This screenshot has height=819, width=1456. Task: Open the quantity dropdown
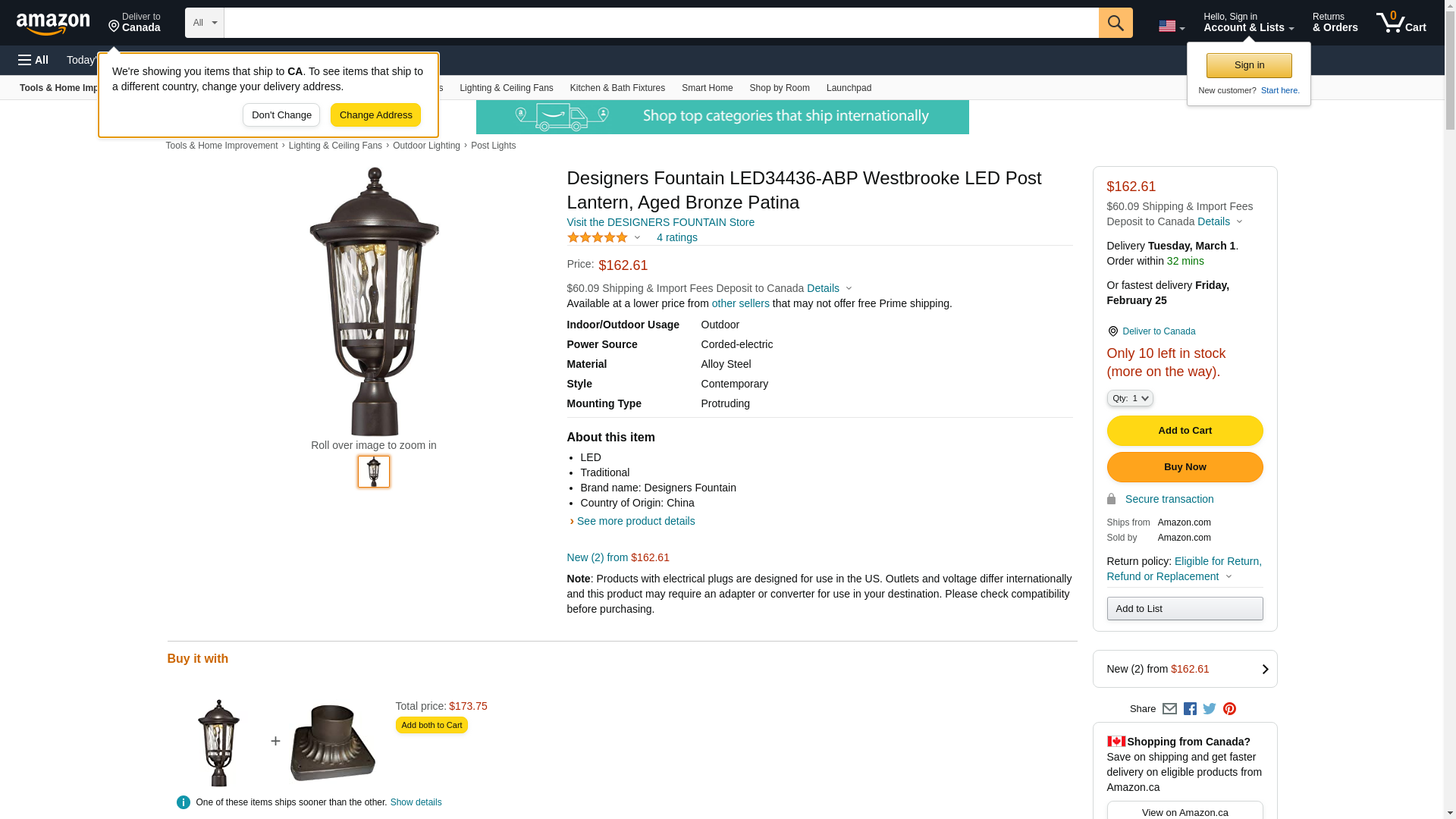(1130, 398)
